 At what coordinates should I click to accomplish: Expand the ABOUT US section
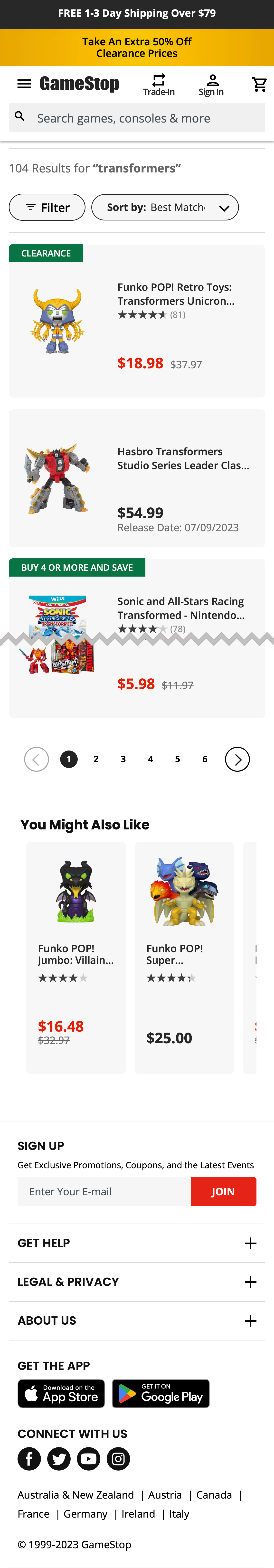[x=137, y=1320]
